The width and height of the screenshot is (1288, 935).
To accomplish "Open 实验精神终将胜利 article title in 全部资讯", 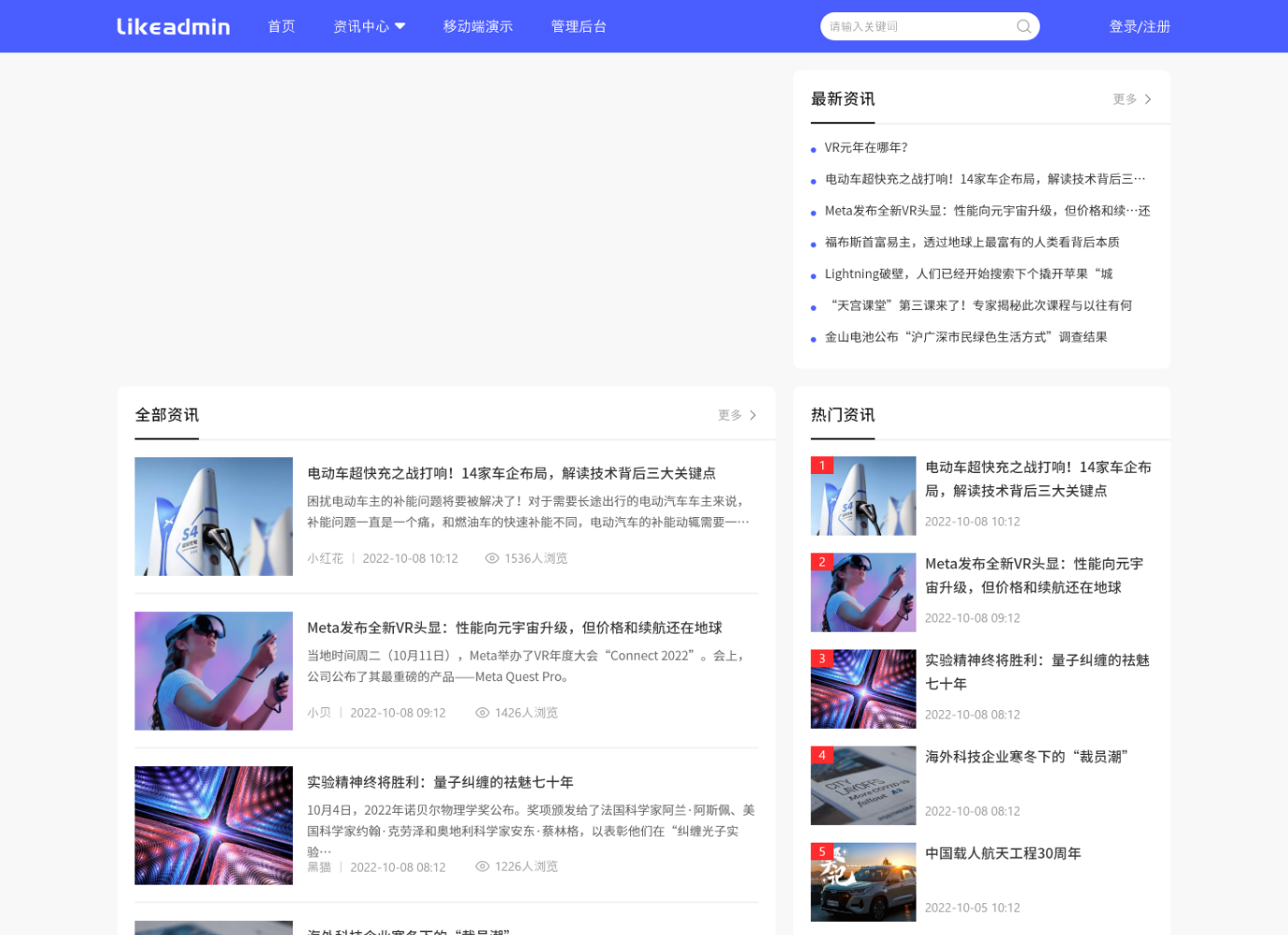I will [440, 782].
